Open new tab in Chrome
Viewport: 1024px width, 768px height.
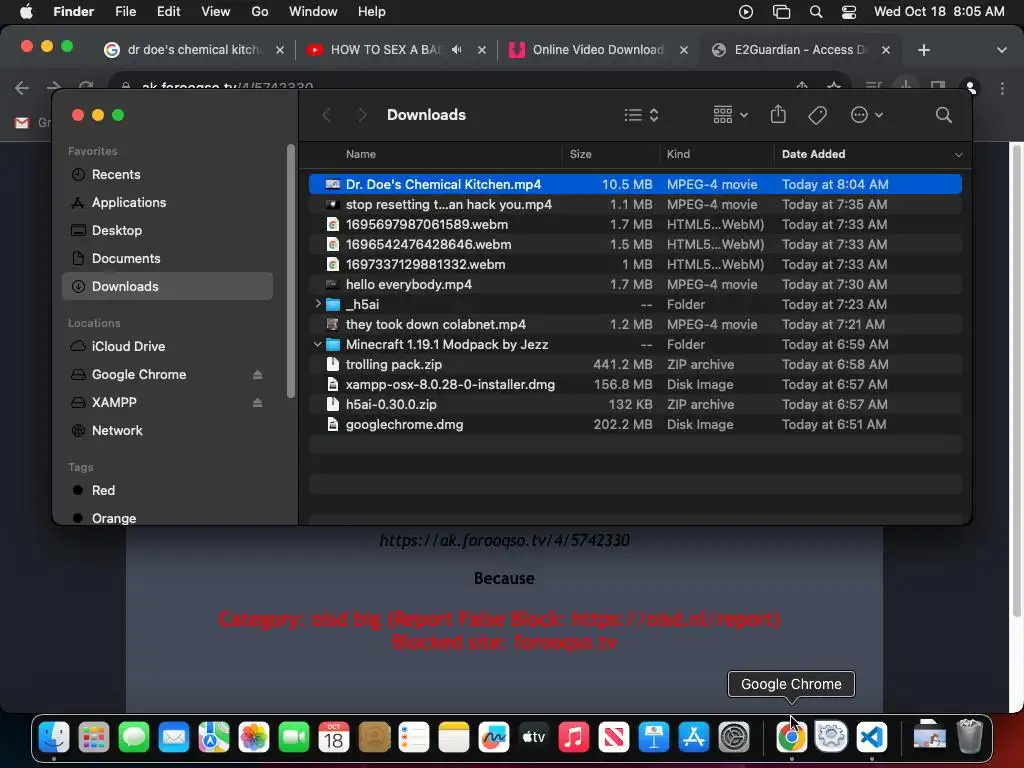(x=923, y=50)
